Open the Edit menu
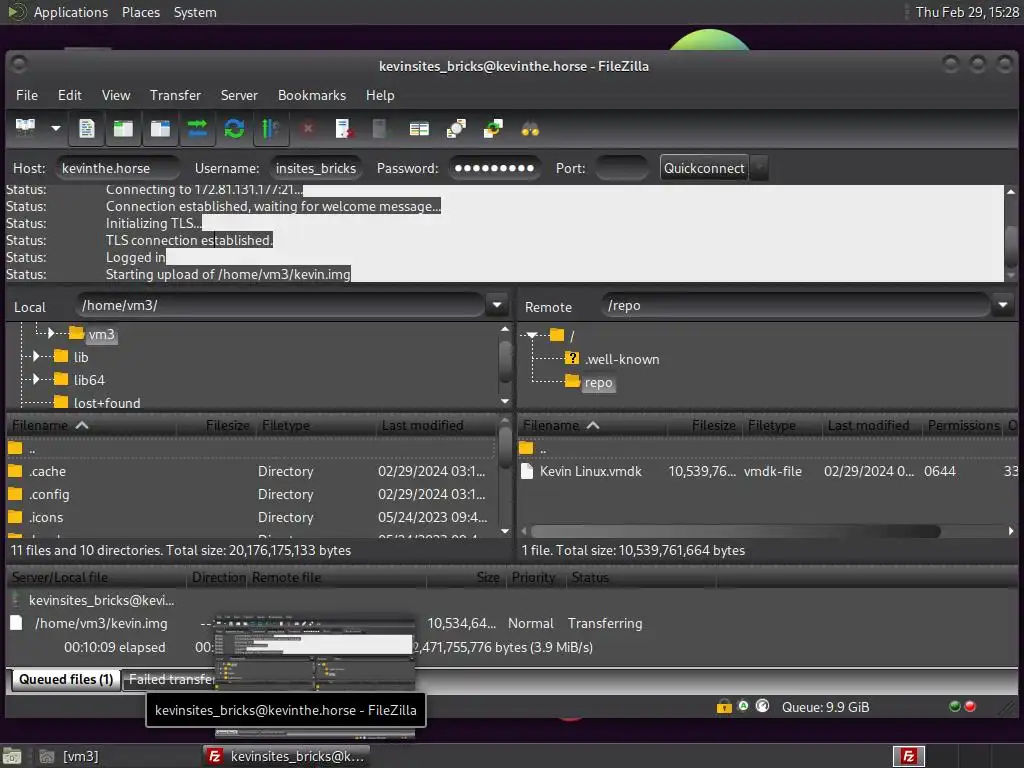The width and height of the screenshot is (1024, 768). coord(70,95)
